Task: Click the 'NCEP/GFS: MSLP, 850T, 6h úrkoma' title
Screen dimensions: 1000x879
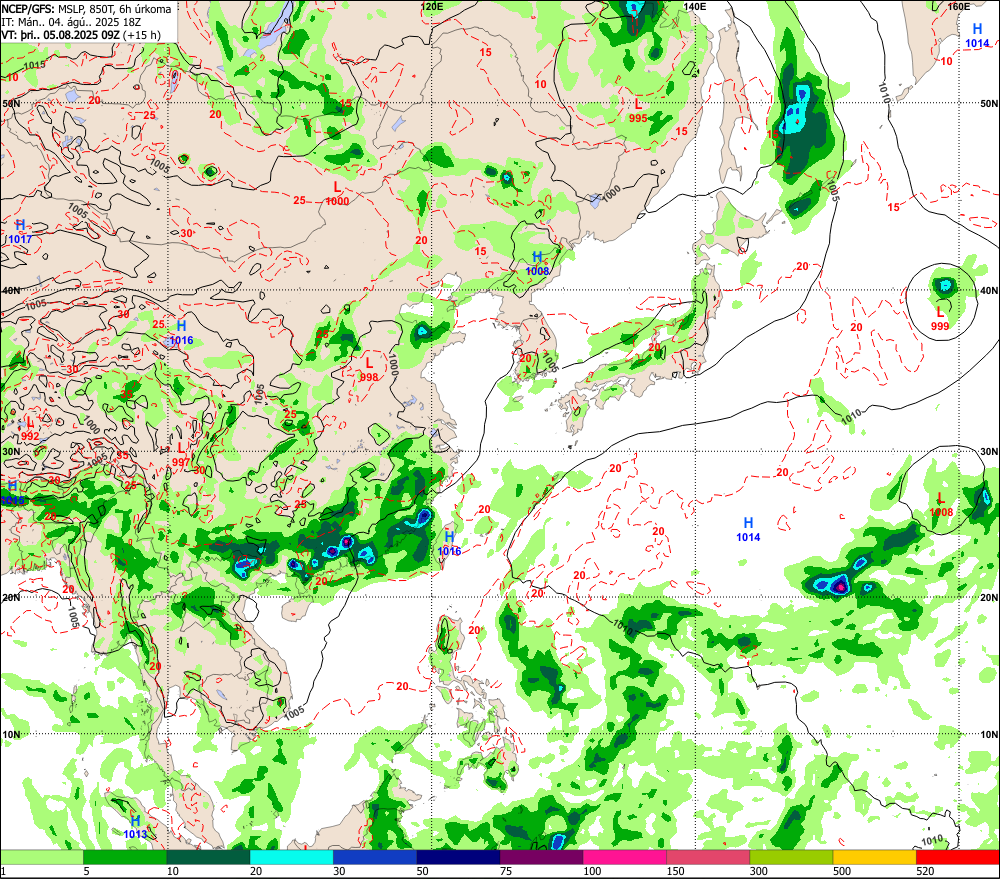Action: tap(87, 9)
